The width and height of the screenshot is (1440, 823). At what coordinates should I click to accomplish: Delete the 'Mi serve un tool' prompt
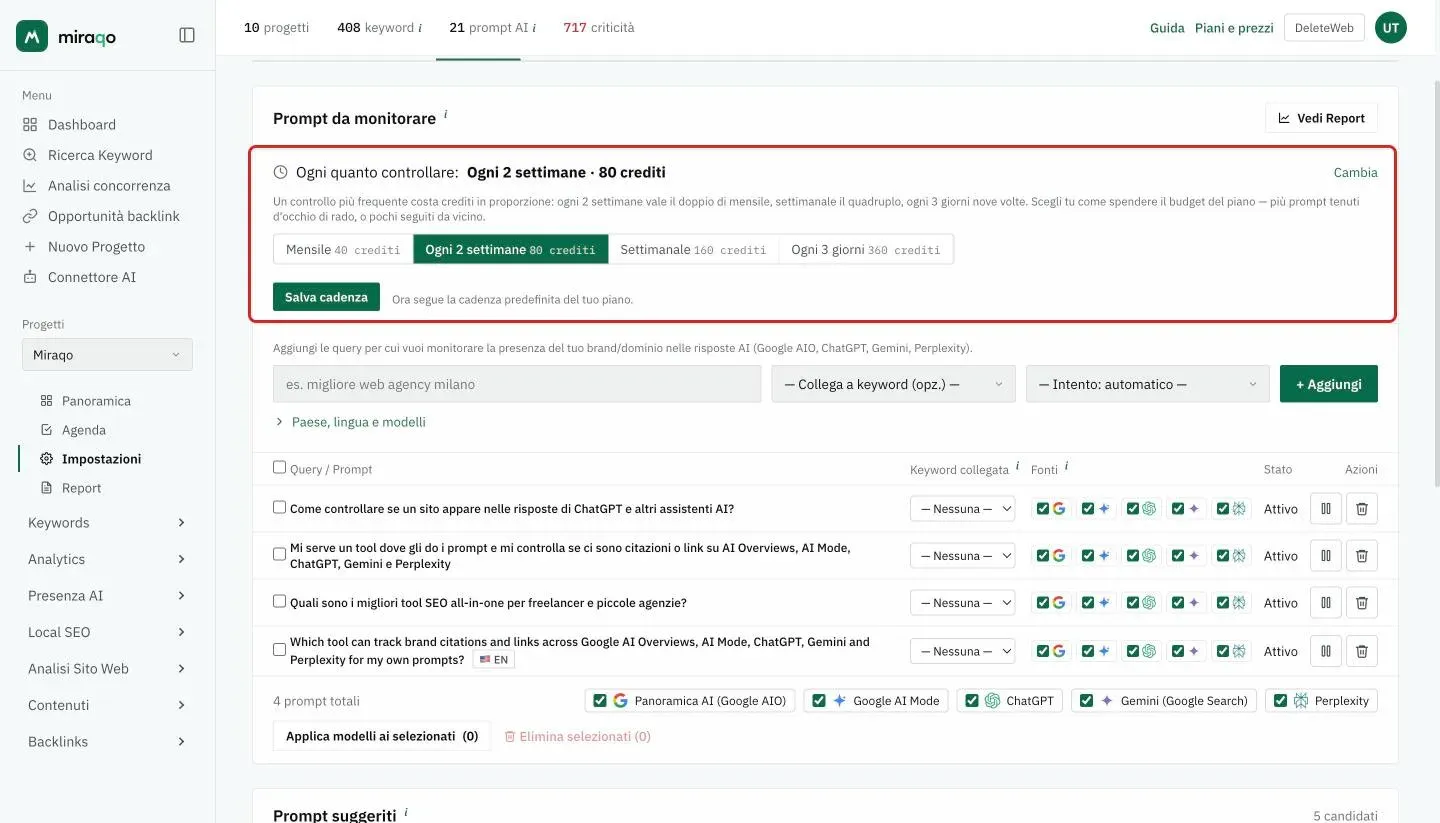[x=1362, y=556]
